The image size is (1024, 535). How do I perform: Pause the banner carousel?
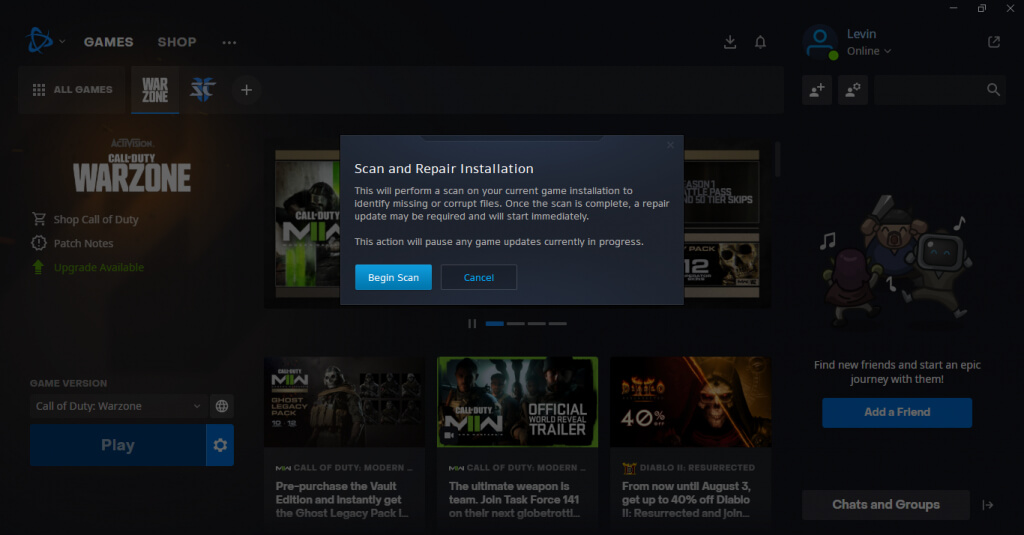472,323
